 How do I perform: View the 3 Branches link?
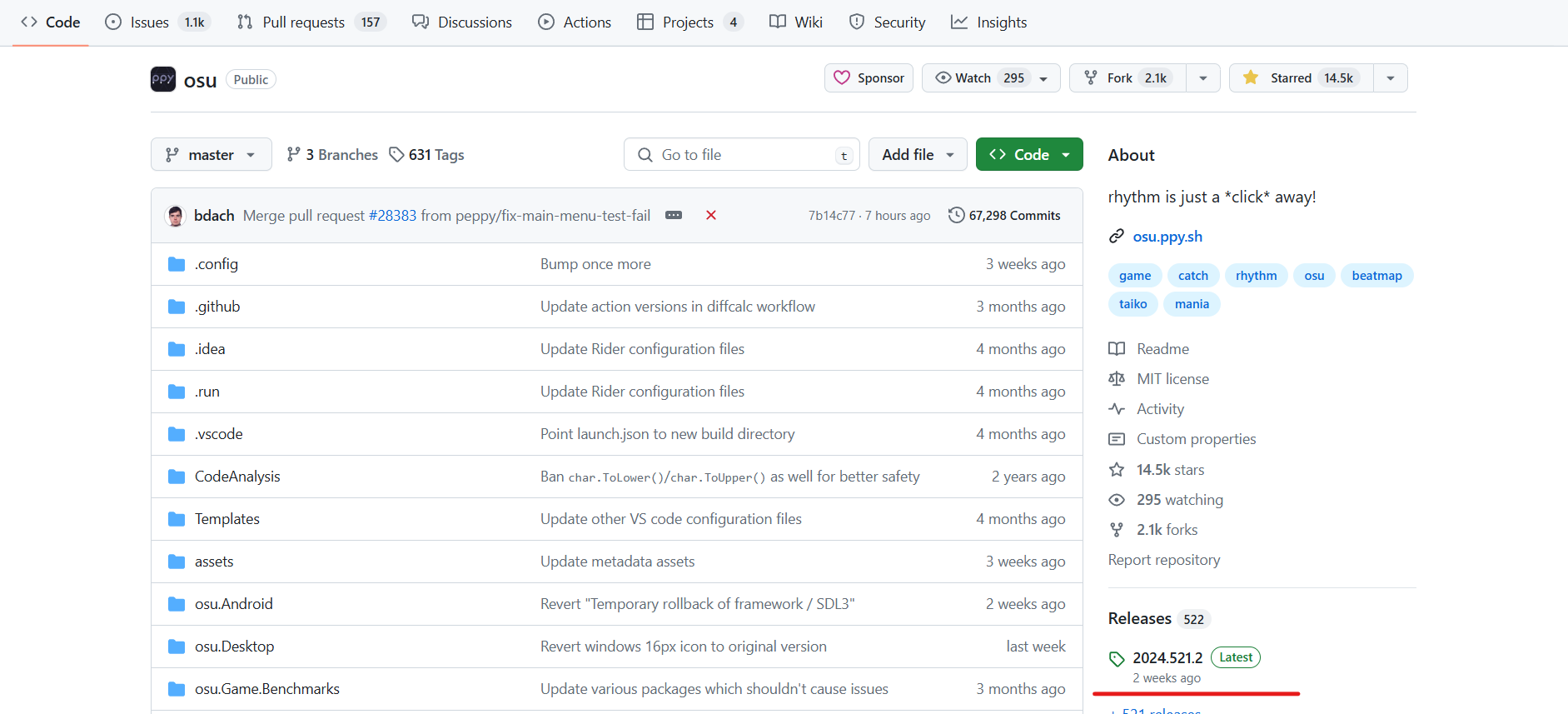332,155
